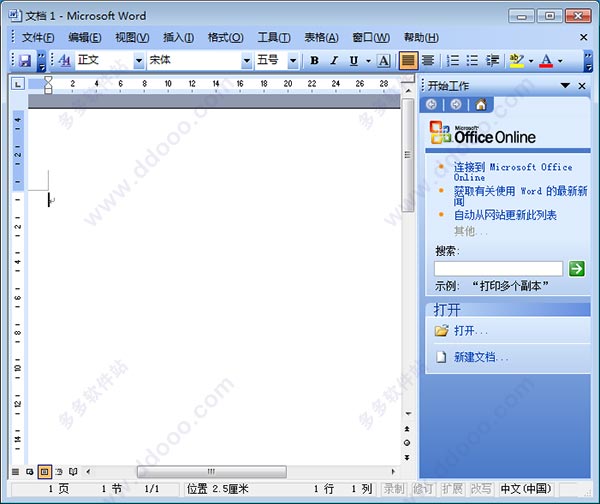Click horizontal scrollbar right arrow
Viewport: 600px width, 504px height.
coord(393,472)
